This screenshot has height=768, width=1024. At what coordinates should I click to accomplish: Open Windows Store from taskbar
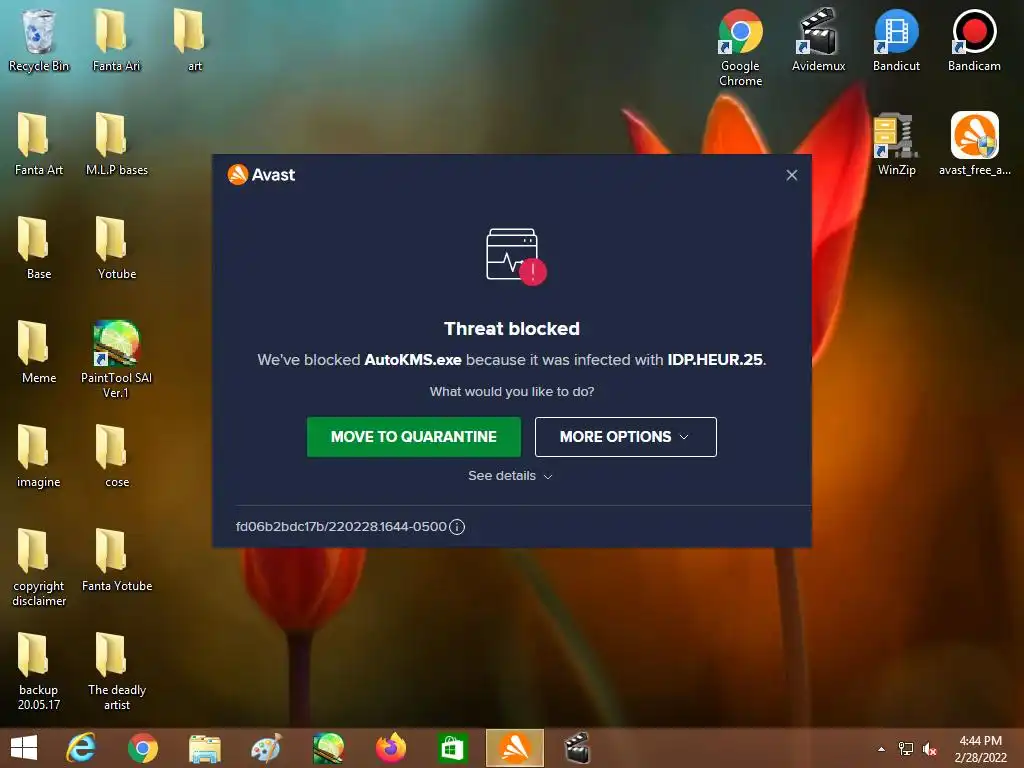point(453,748)
